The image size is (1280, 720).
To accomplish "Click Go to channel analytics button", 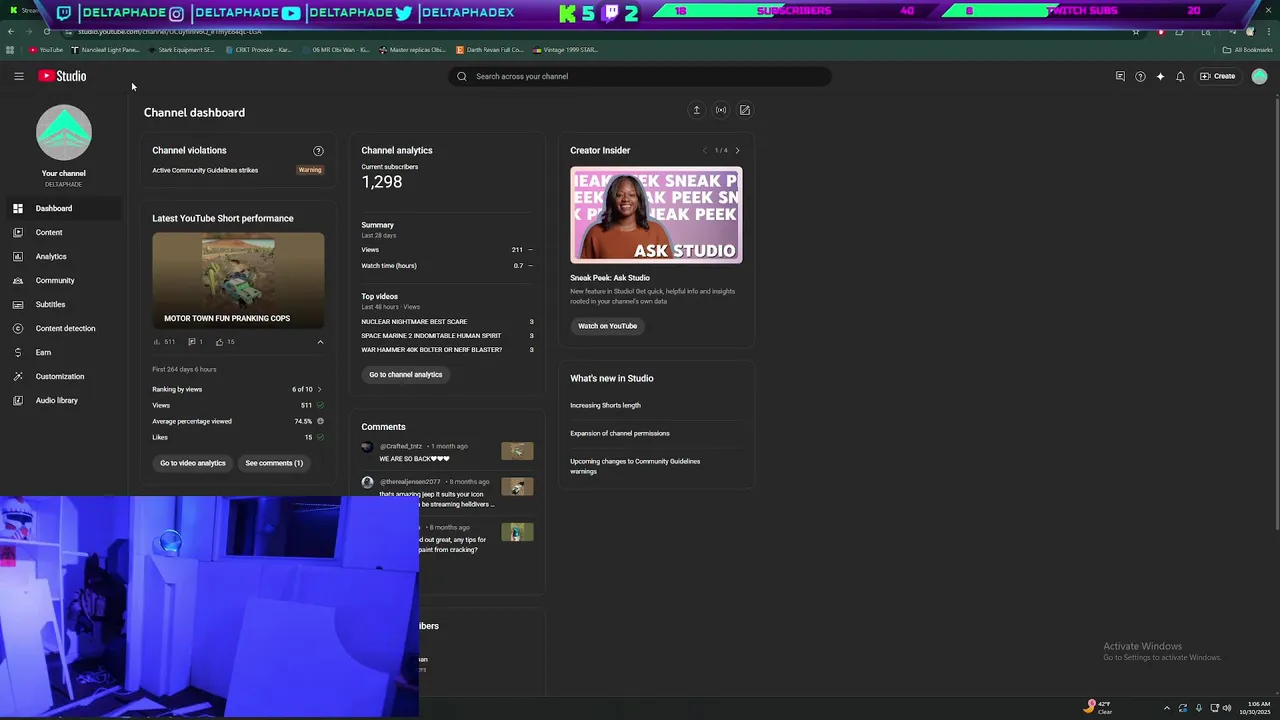I will (x=405, y=374).
